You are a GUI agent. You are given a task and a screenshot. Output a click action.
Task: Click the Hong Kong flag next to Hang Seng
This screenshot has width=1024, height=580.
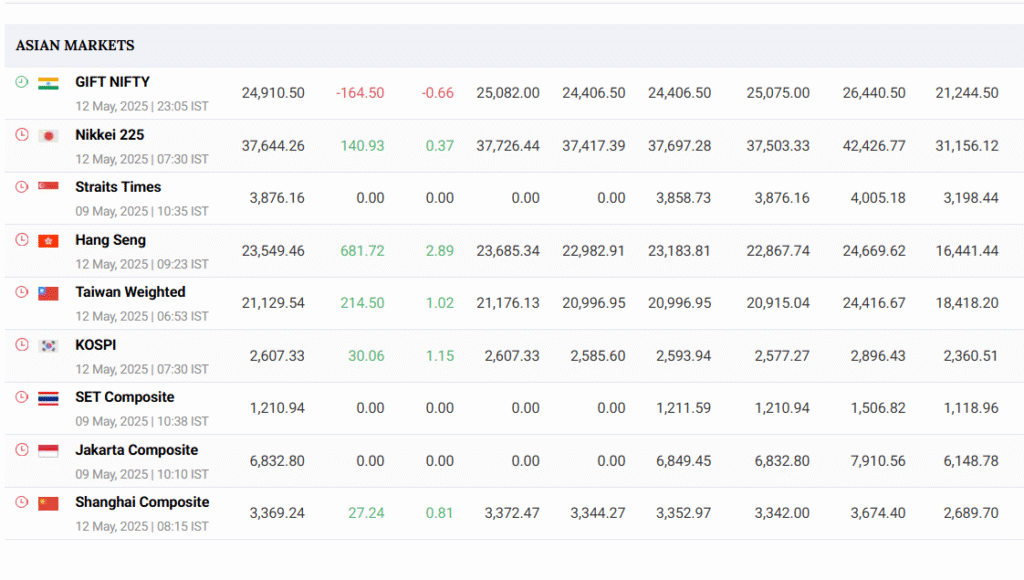click(x=48, y=241)
